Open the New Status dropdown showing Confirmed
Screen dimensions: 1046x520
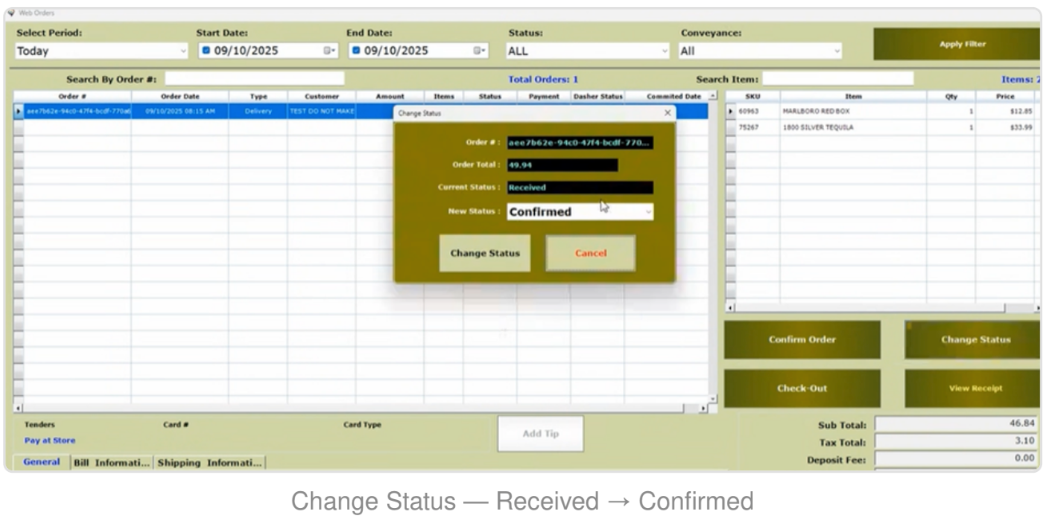tap(580, 211)
